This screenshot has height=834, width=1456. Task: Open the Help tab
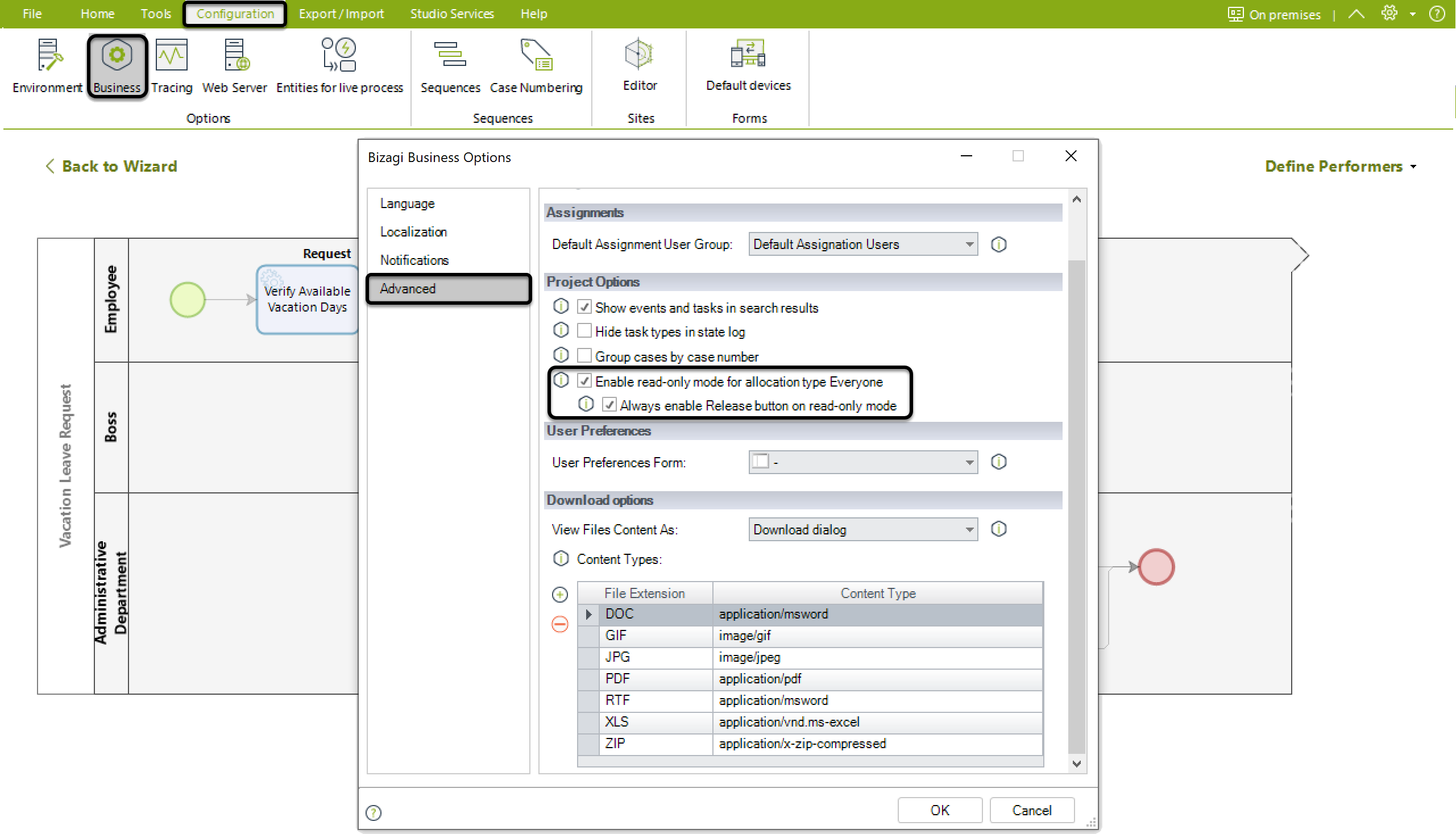(534, 14)
